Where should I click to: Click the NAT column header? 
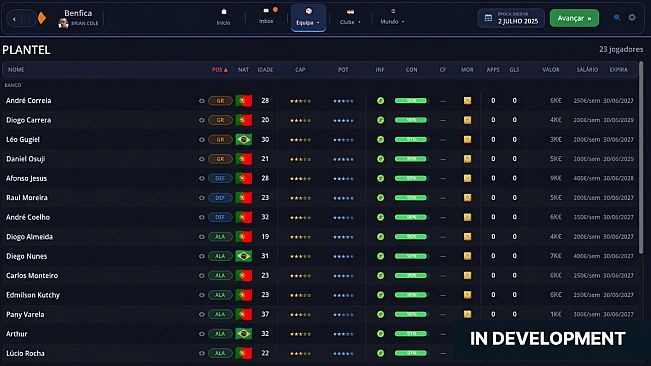pyautogui.click(x=243, y=70)
